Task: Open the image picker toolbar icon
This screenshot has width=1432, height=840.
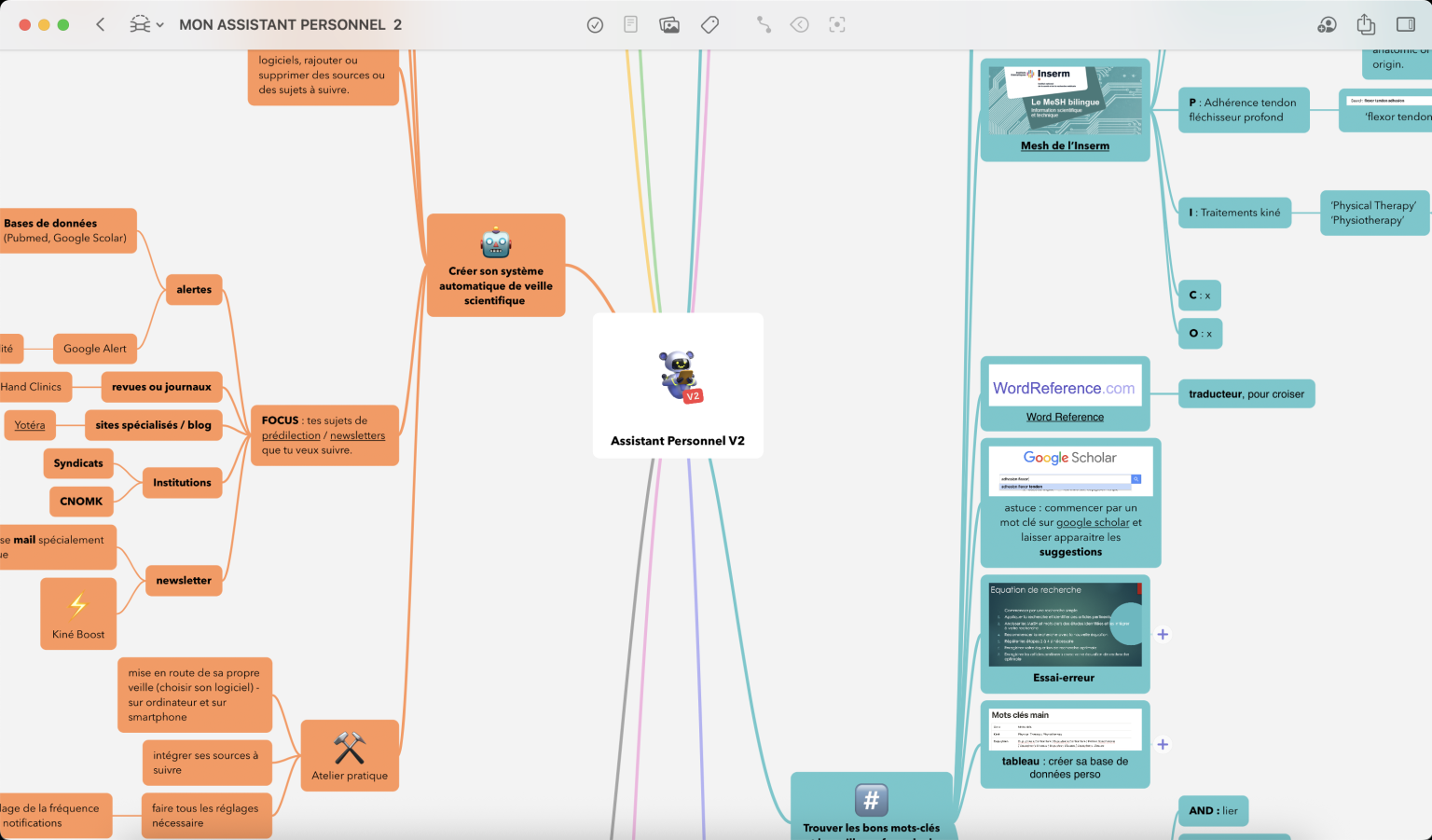Action: [669, 25]
